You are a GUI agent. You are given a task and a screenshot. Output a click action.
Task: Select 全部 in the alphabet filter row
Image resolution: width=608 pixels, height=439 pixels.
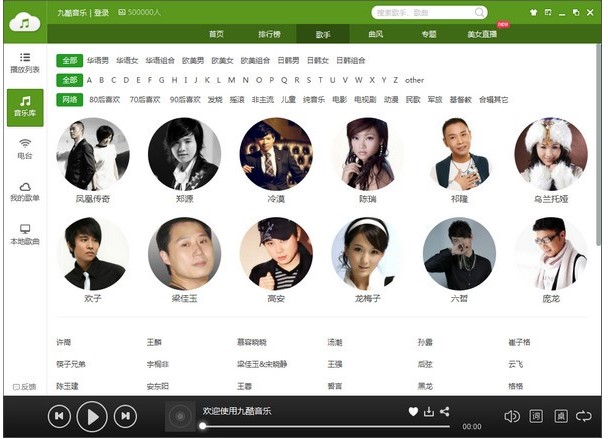70,80
